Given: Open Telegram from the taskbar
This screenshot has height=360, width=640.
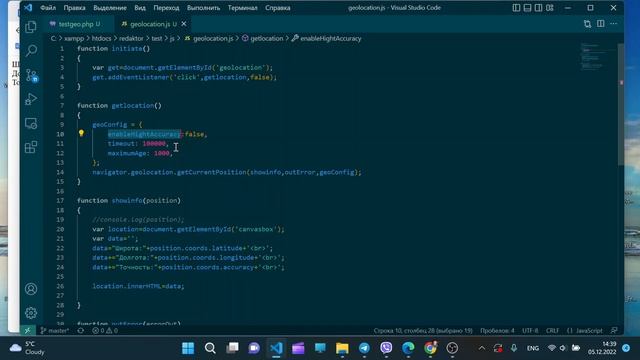Looking at the screenshot, I should [x=364, y=348].
